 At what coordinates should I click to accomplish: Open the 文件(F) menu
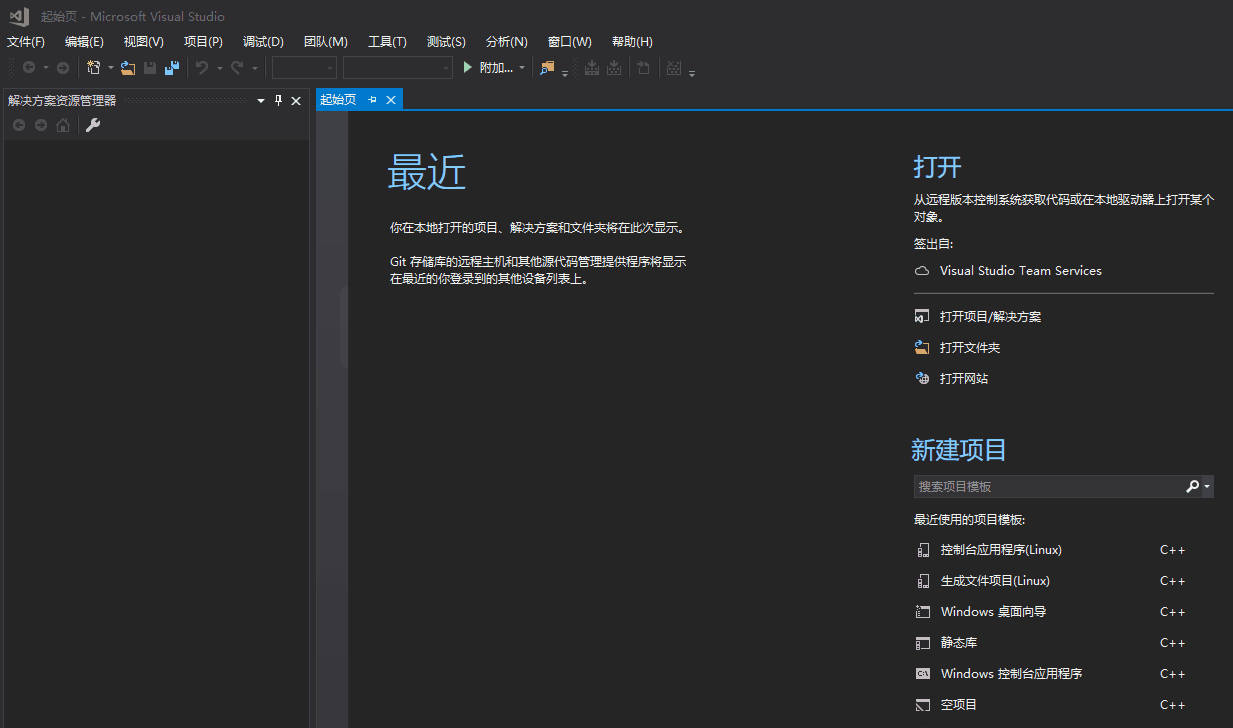coord(26,42)
